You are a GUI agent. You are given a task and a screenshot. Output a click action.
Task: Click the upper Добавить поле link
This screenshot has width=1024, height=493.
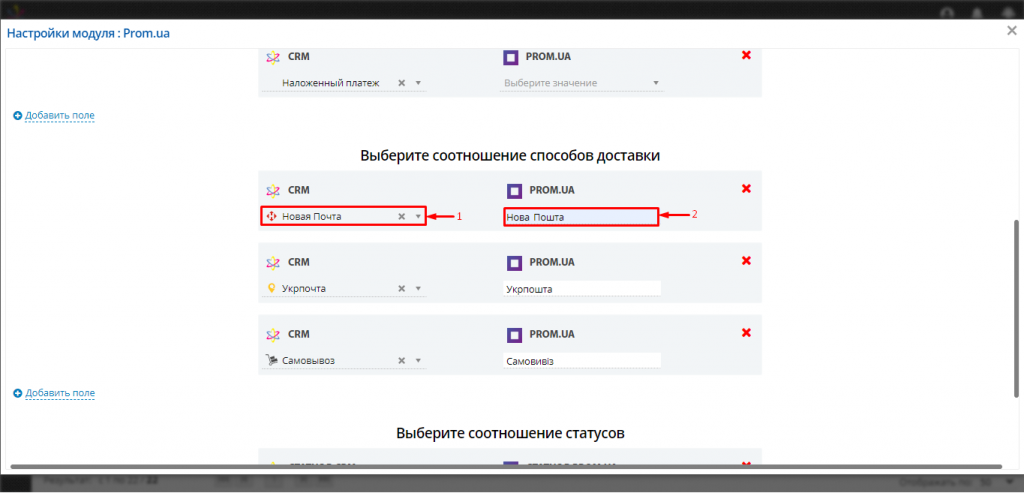coord(60,116)
